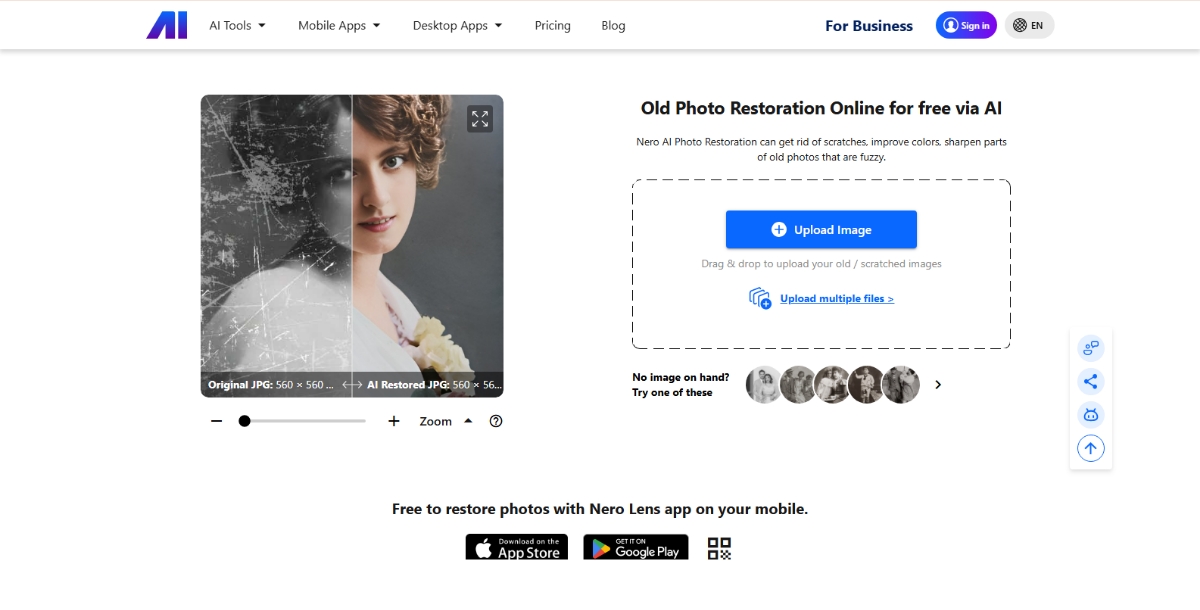Click the before/after comparison divider handle
The height and width of the screenshot is (610, 1200).
(352, 384)
